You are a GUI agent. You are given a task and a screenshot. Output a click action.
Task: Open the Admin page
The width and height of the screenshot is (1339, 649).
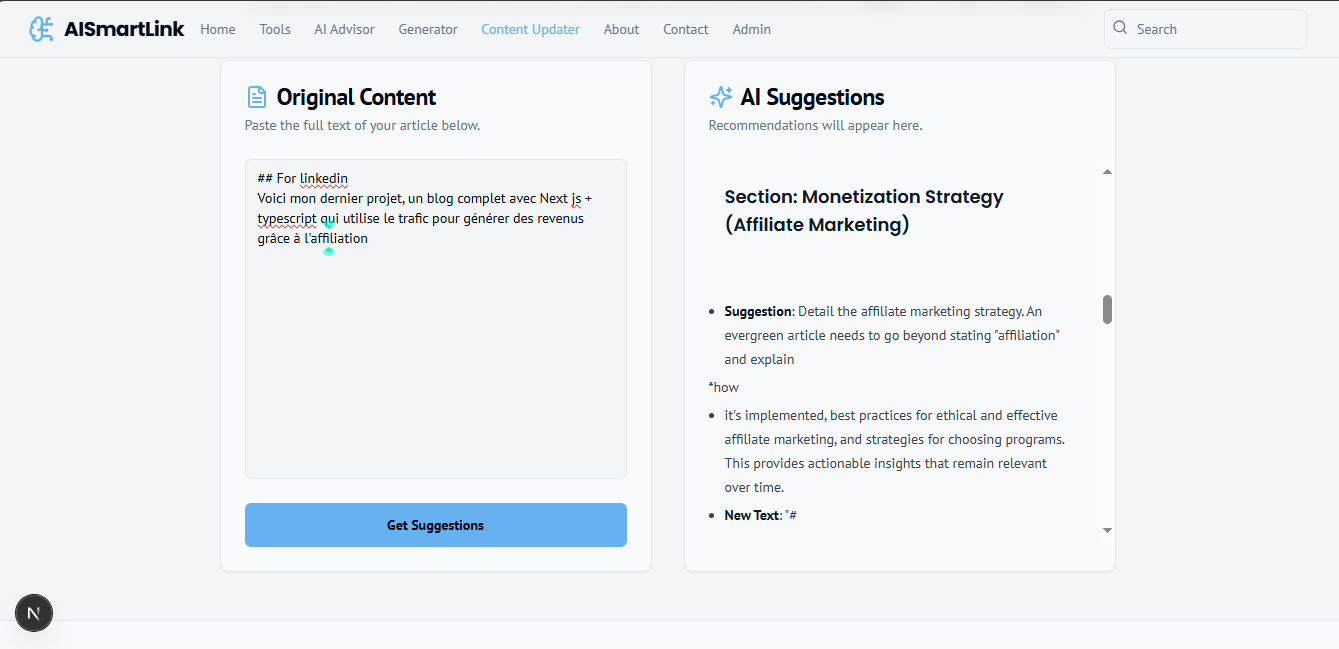tap(751, 29)
